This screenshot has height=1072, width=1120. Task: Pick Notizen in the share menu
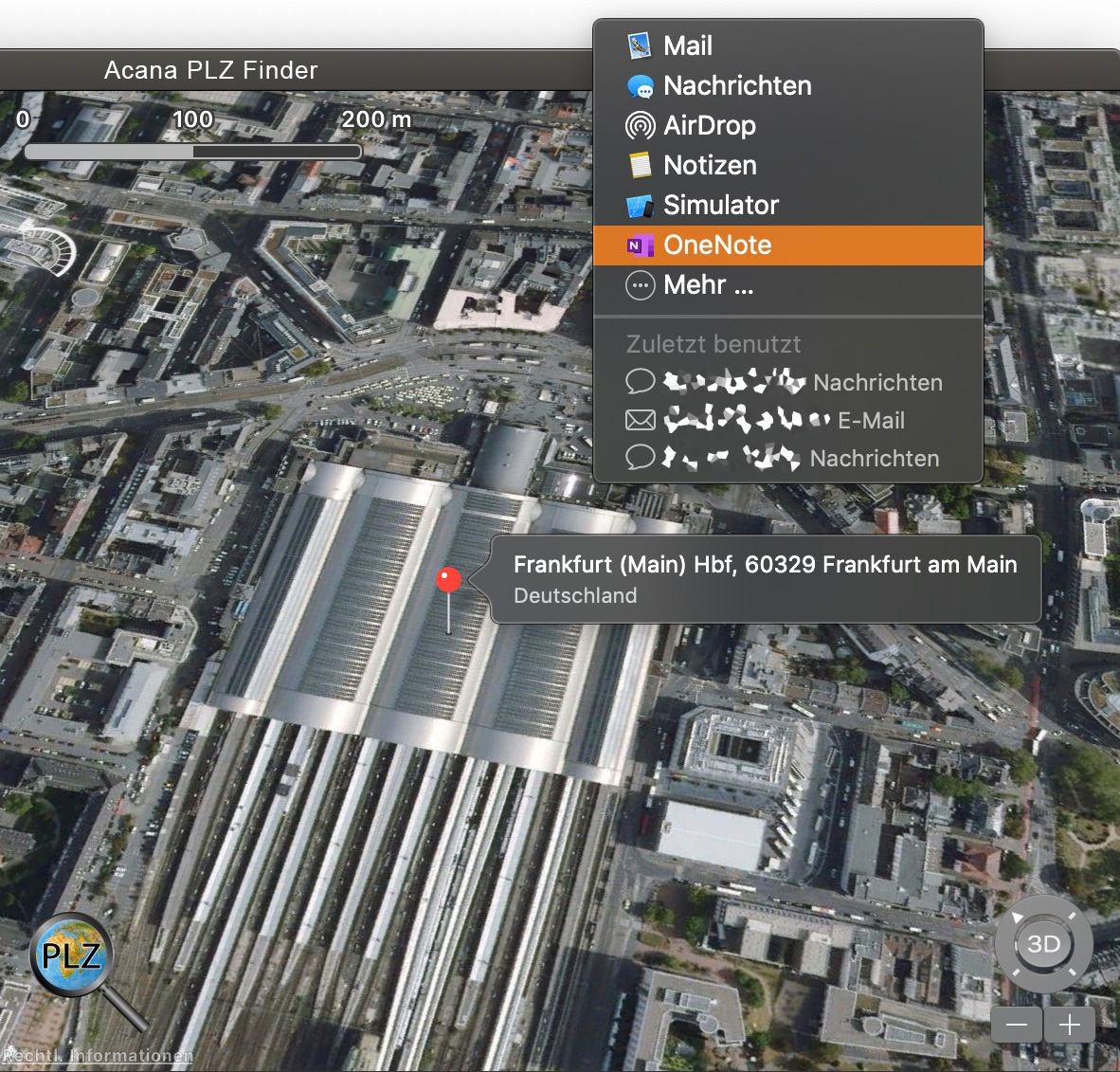click(787, 165)
